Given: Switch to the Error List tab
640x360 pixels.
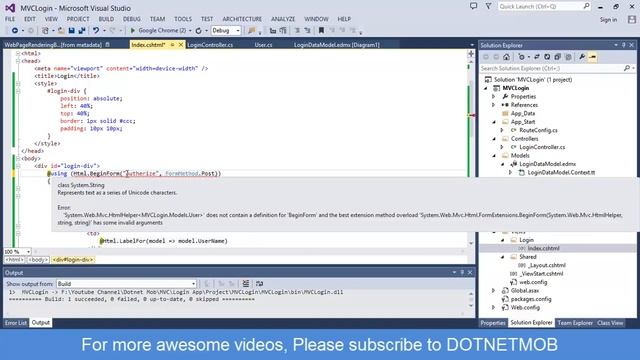Looking at the screenshot, I should 16,323.
